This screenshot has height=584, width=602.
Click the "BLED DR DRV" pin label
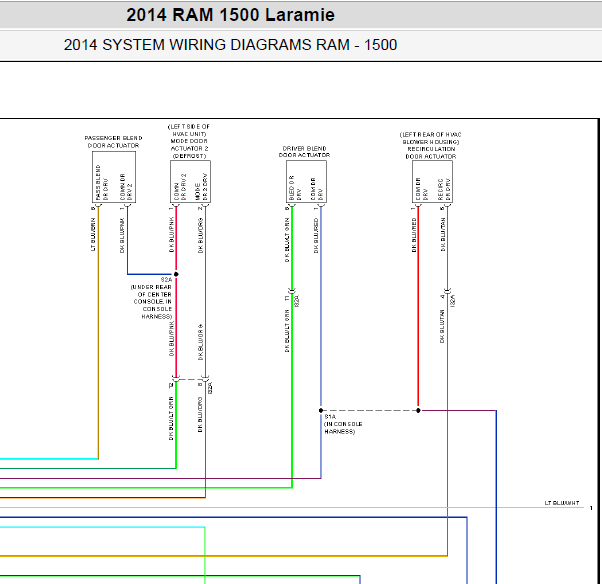click(295, 188)
